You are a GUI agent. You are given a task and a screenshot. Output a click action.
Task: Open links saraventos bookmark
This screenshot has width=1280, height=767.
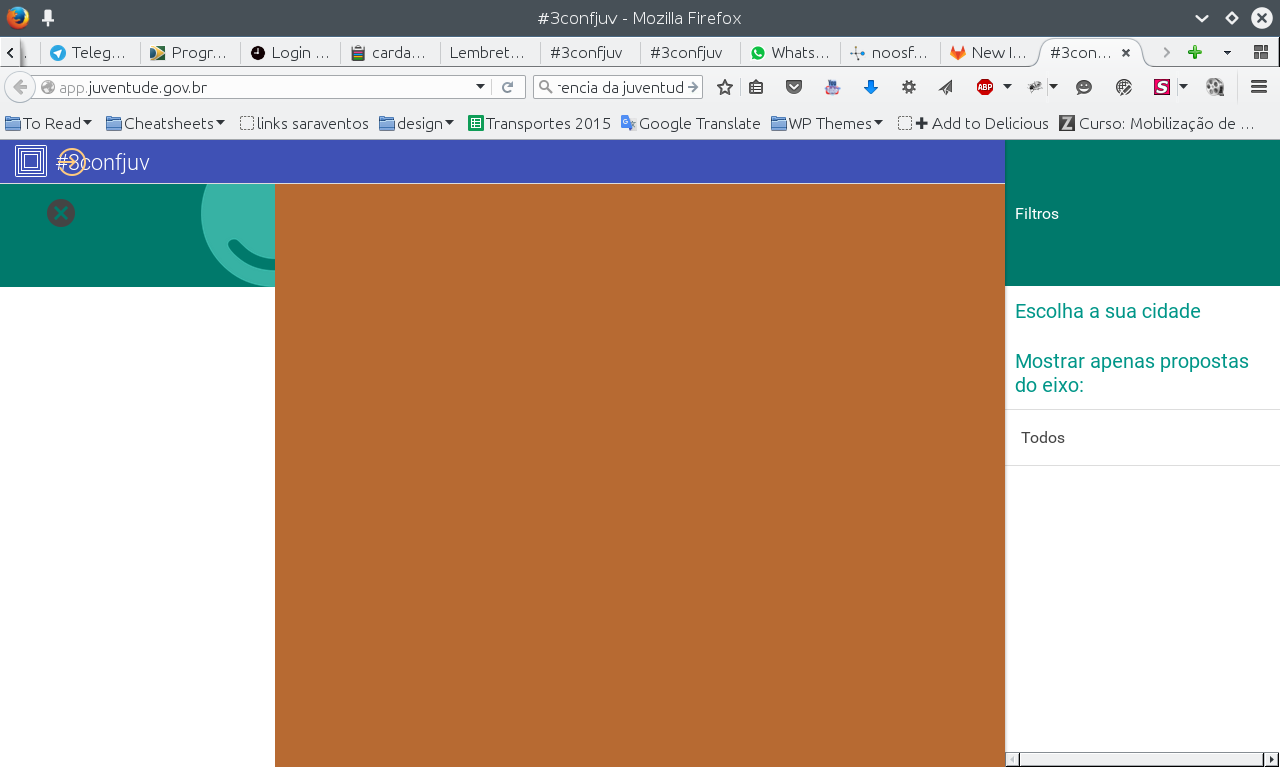pyautogui.click(x=304, y=123)
